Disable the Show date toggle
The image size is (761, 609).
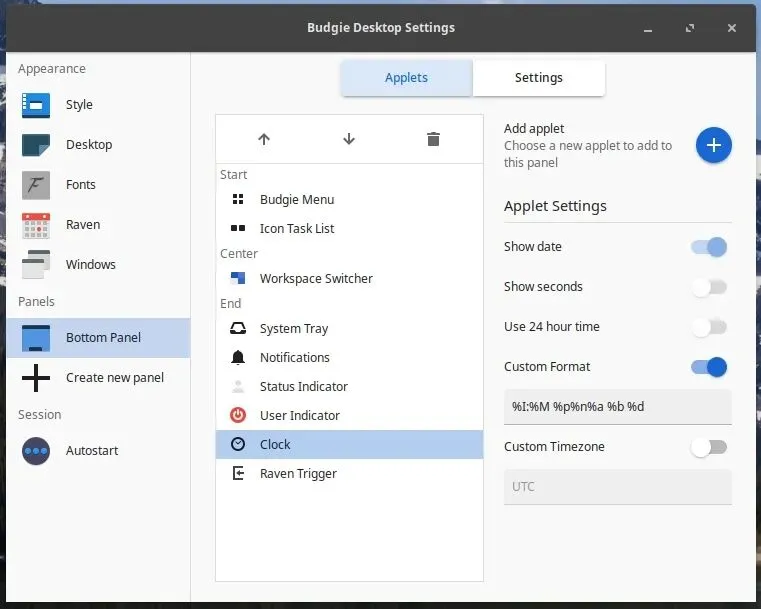tap(709, 247)
